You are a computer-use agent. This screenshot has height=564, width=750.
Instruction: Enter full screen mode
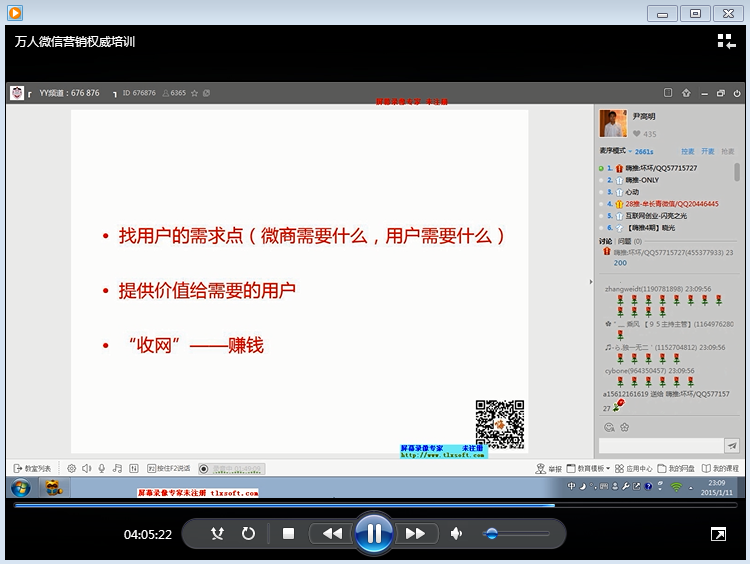pyautogui.click(x=718, y=535)
